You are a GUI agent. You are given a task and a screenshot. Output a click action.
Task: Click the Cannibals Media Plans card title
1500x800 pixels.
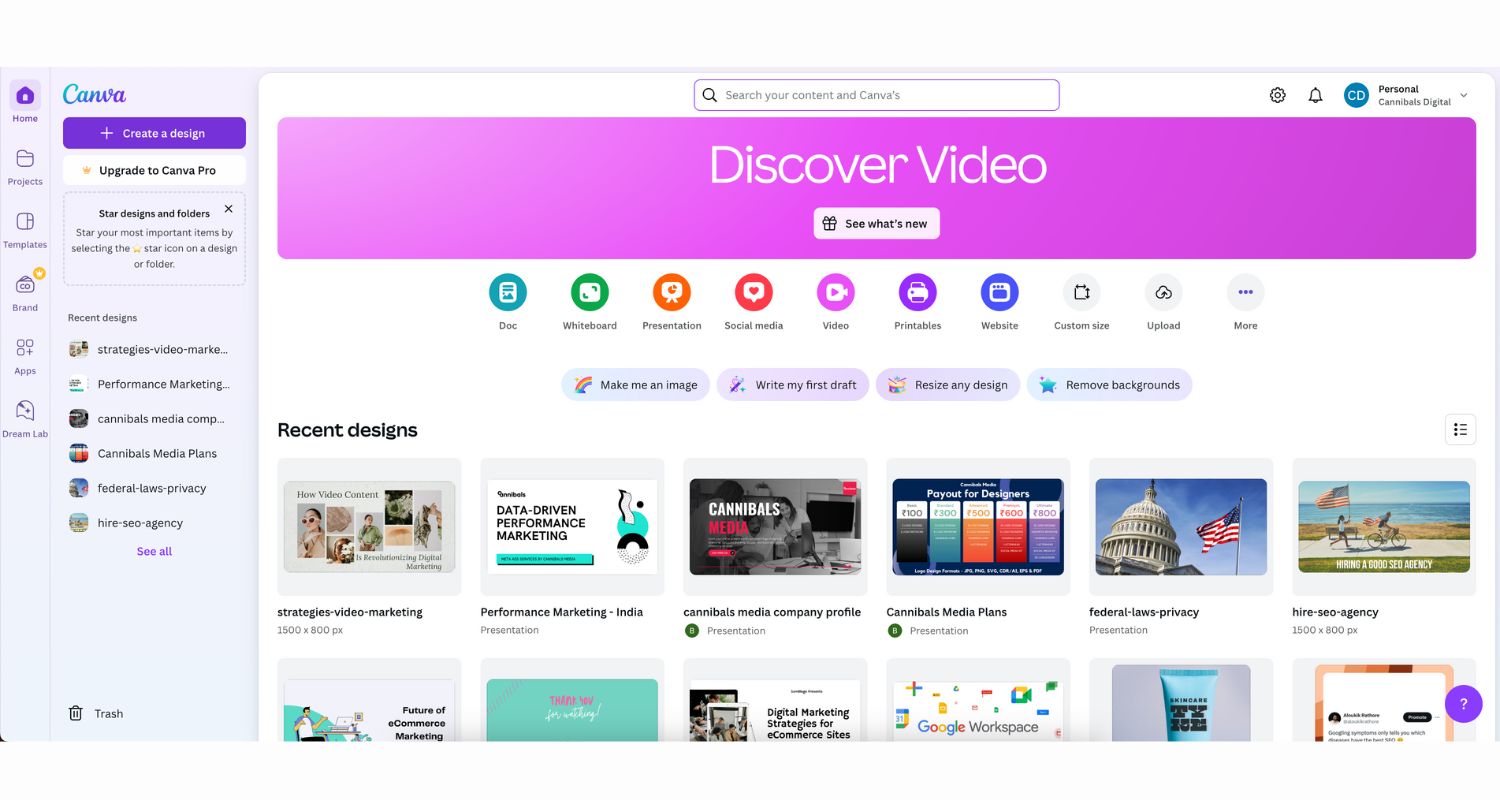[946, 612]
